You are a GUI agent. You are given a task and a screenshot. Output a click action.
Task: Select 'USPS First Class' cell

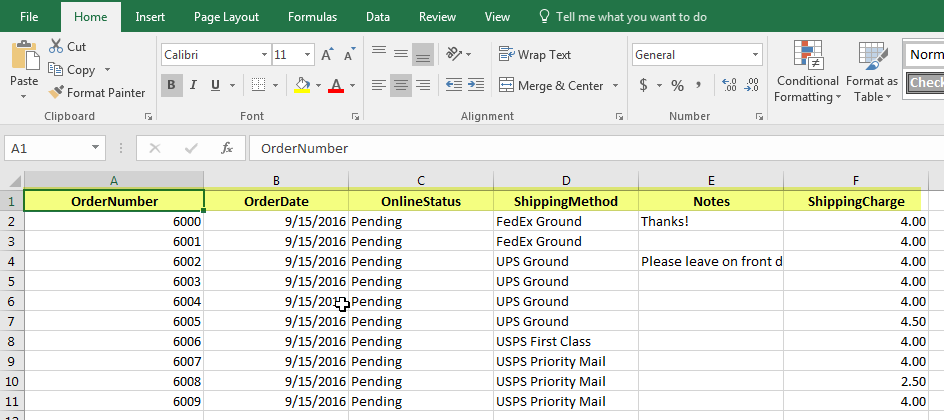tap(566, 341)
